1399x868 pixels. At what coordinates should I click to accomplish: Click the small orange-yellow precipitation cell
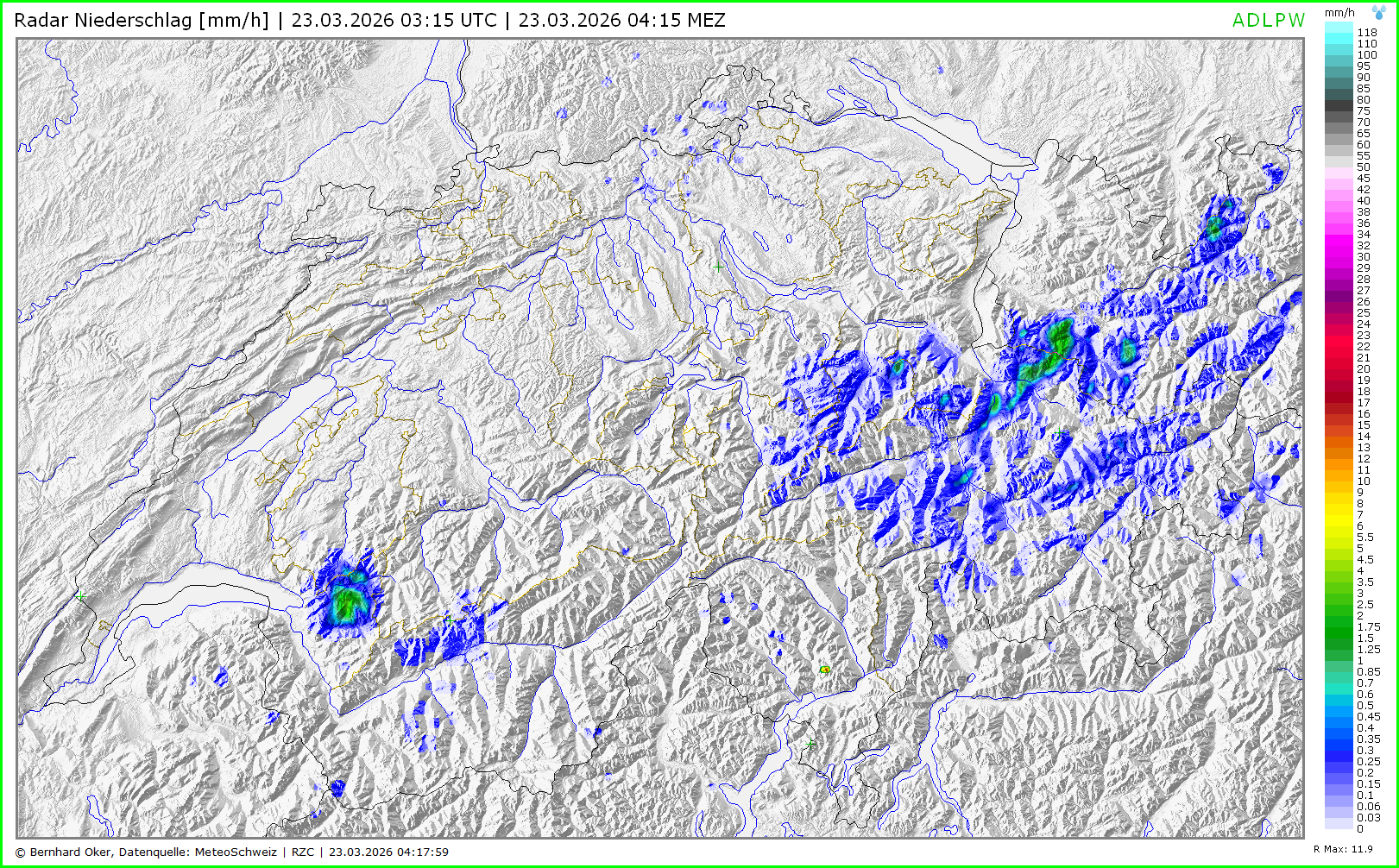825,670
